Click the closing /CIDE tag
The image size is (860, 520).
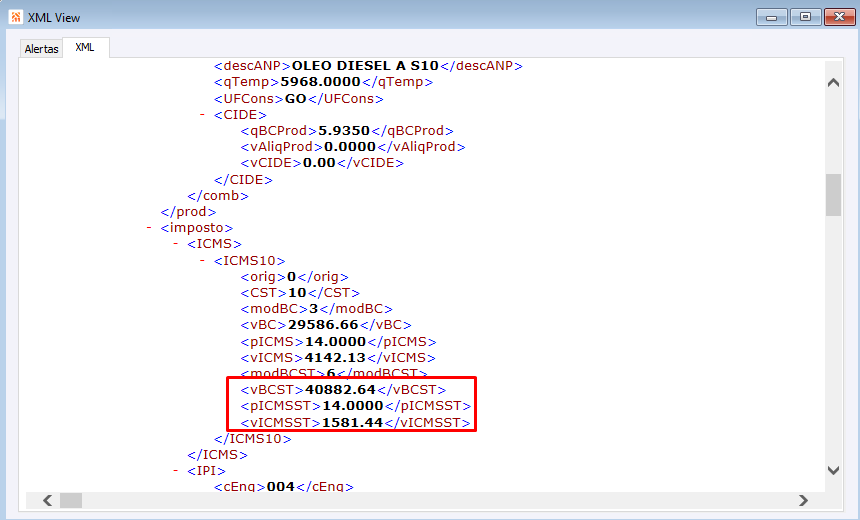coord(243,179)
